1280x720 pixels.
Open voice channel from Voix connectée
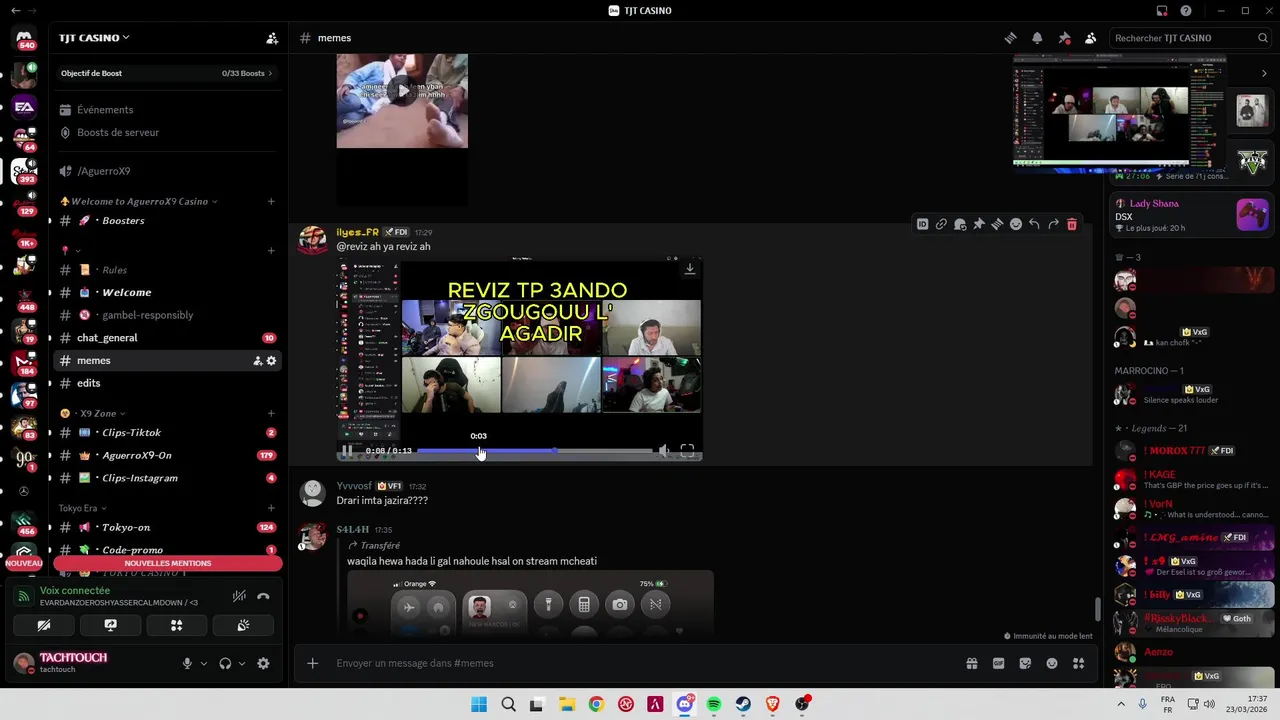pos(75,591)
